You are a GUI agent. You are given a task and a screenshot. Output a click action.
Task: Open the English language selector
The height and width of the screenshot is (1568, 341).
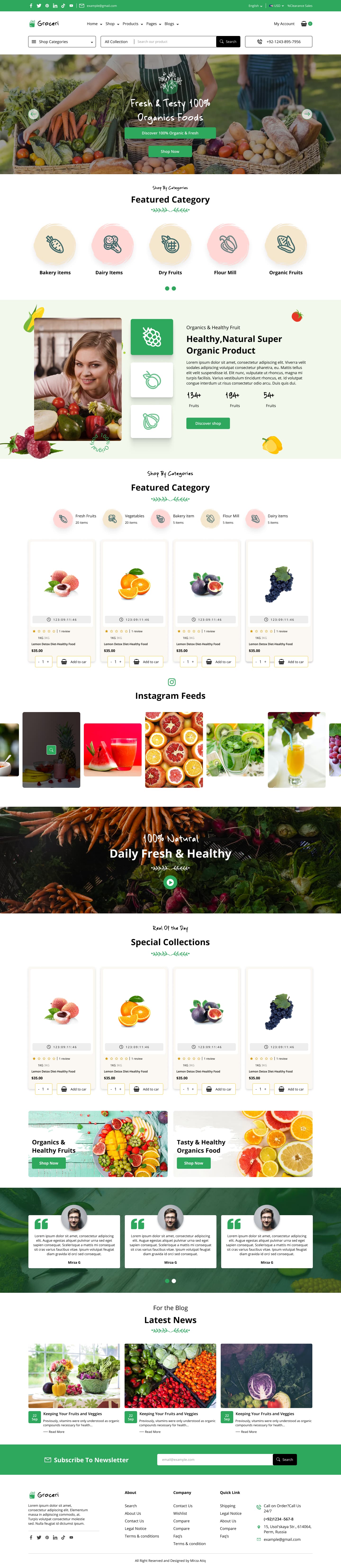pos(255,5)
